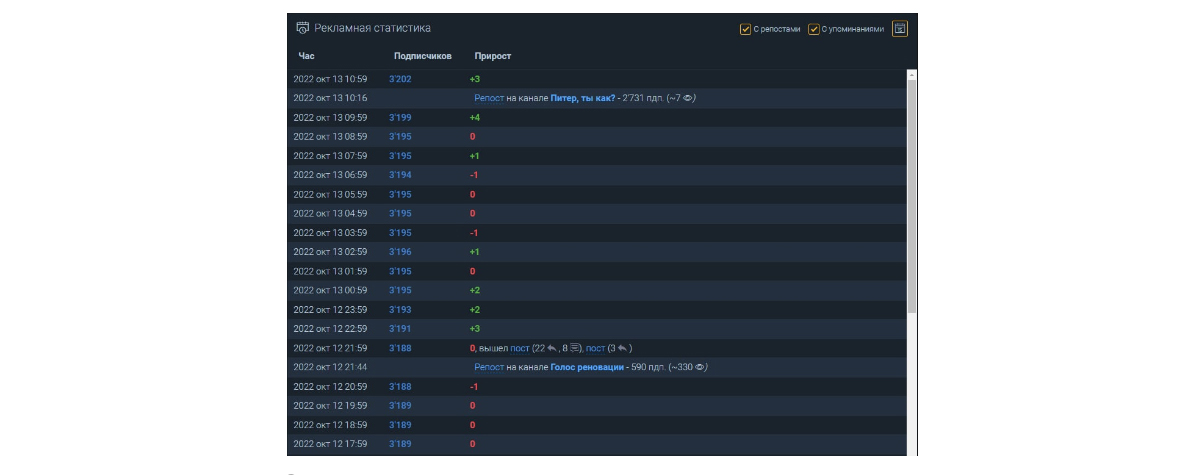
Task: Open the Питер, ты как? channel link
Action: click(x=583, y=98)
